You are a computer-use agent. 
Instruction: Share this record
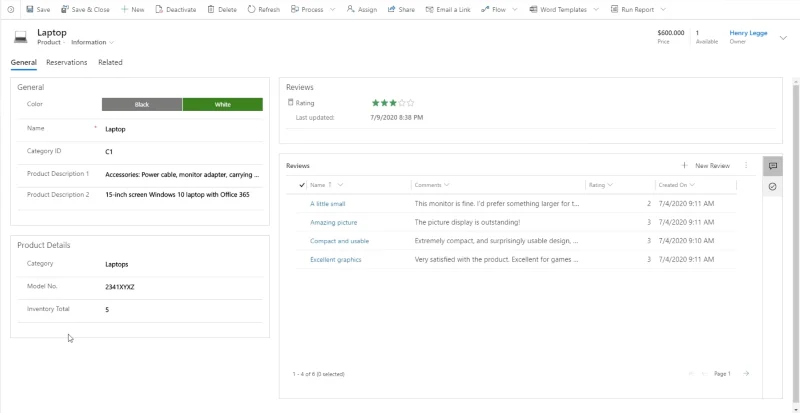click(x=401, y=9)
